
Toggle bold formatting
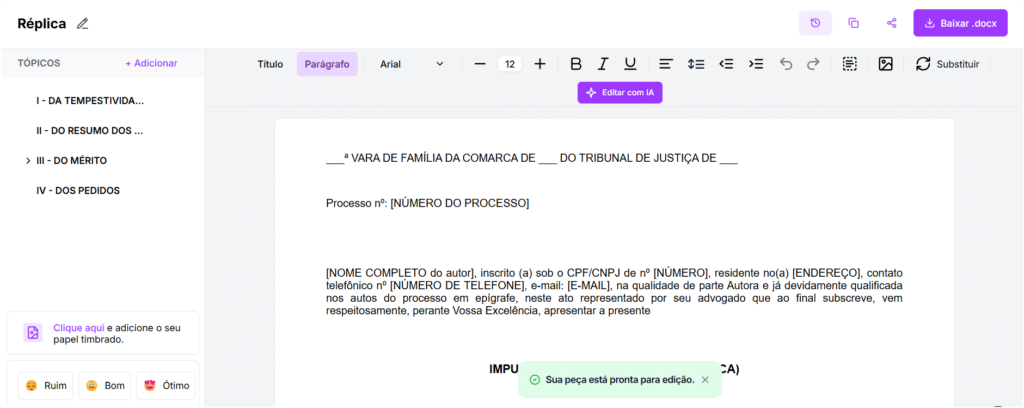575,64
